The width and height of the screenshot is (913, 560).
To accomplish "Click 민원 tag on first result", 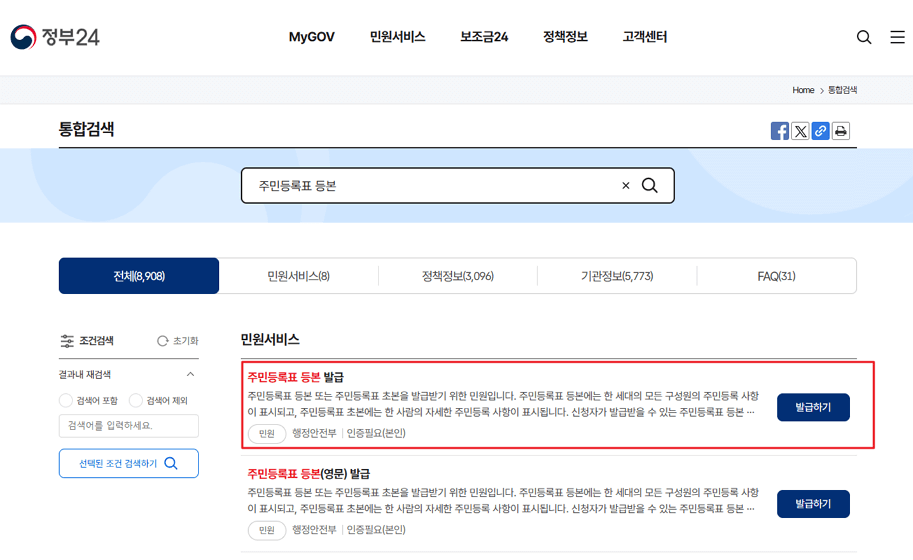I will tap(267, 434).
